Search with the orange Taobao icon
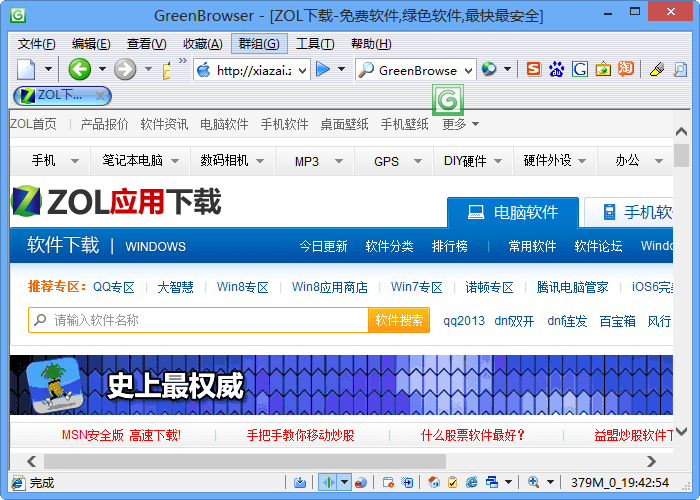Viewport: 700px width, 500px height. point(626,69)
